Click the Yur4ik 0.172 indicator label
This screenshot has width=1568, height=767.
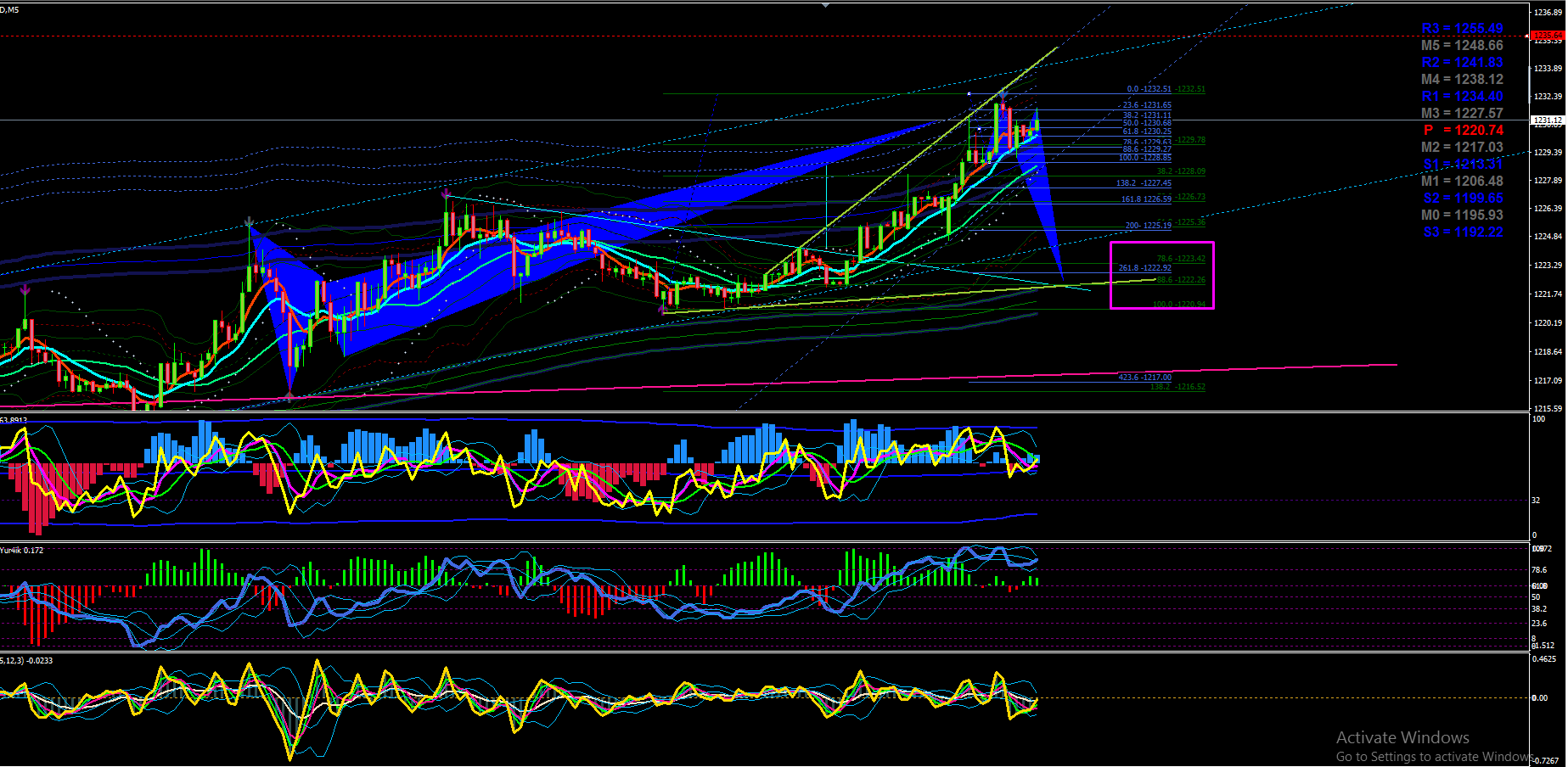22,551
